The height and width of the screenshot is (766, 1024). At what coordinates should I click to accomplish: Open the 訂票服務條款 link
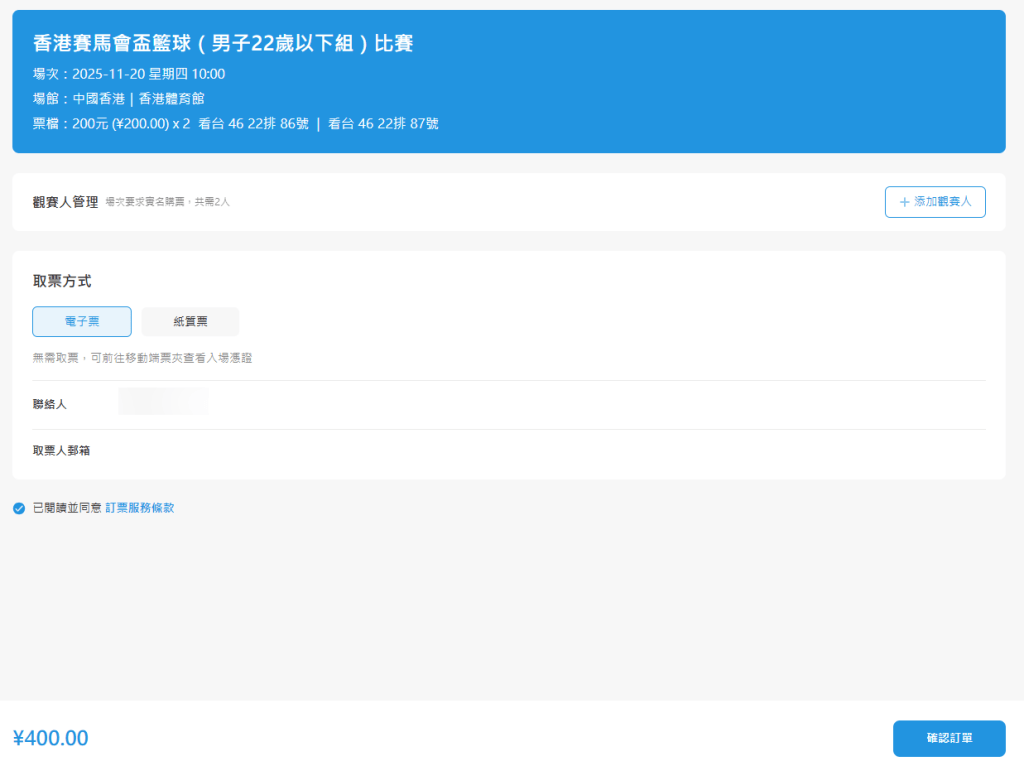tap(140, 507)
